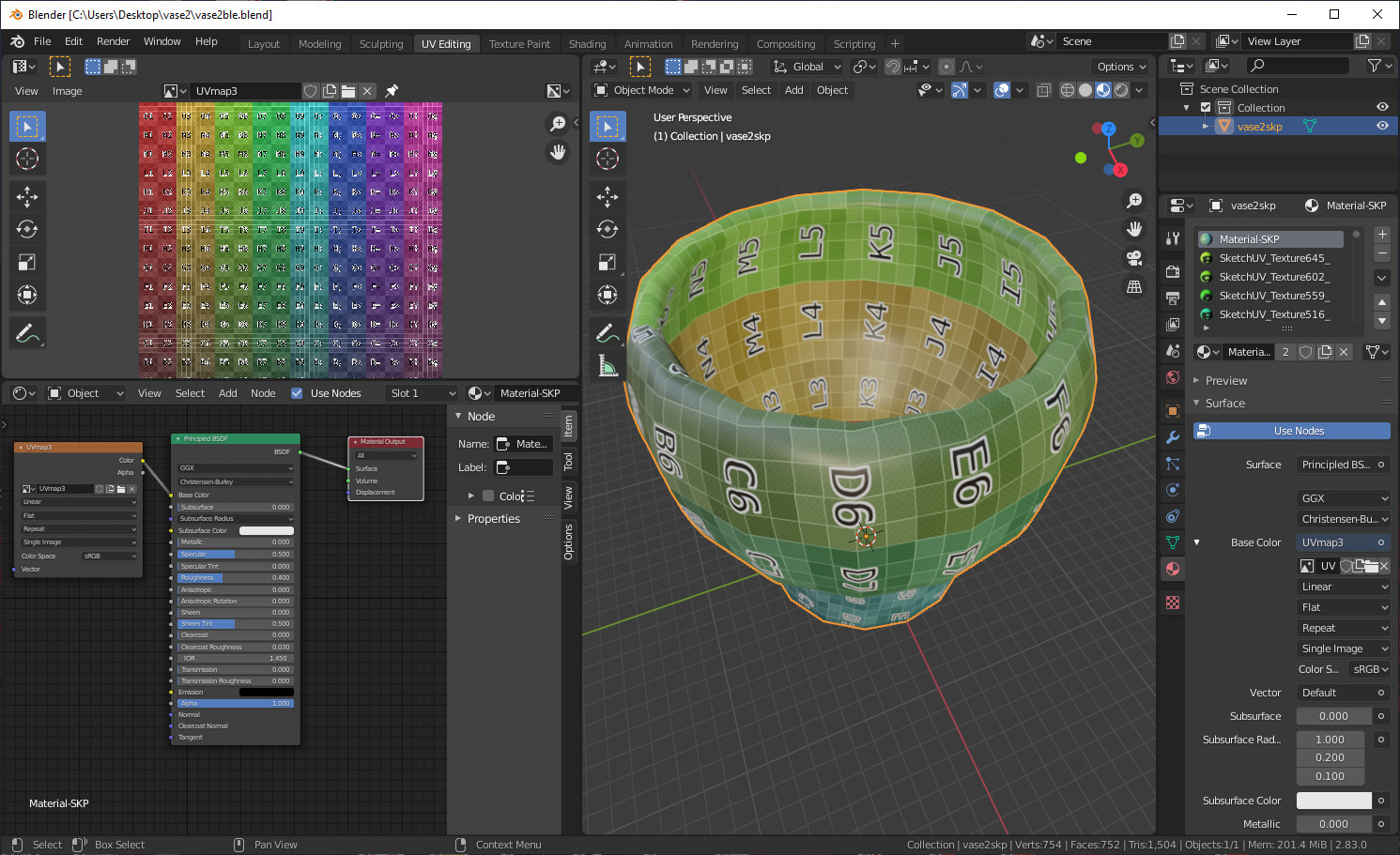This screenshot has width=1400, height=855.
Task: Select the Scale tool in UV editor
Action: click(27, 263)
